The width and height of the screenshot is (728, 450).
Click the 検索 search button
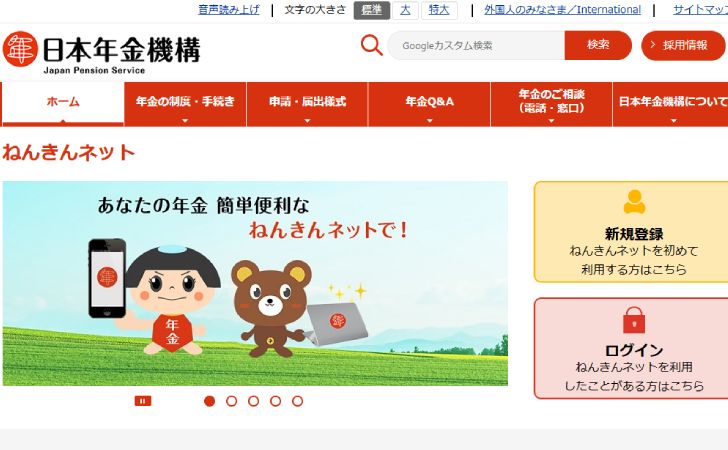pos(598,45)
